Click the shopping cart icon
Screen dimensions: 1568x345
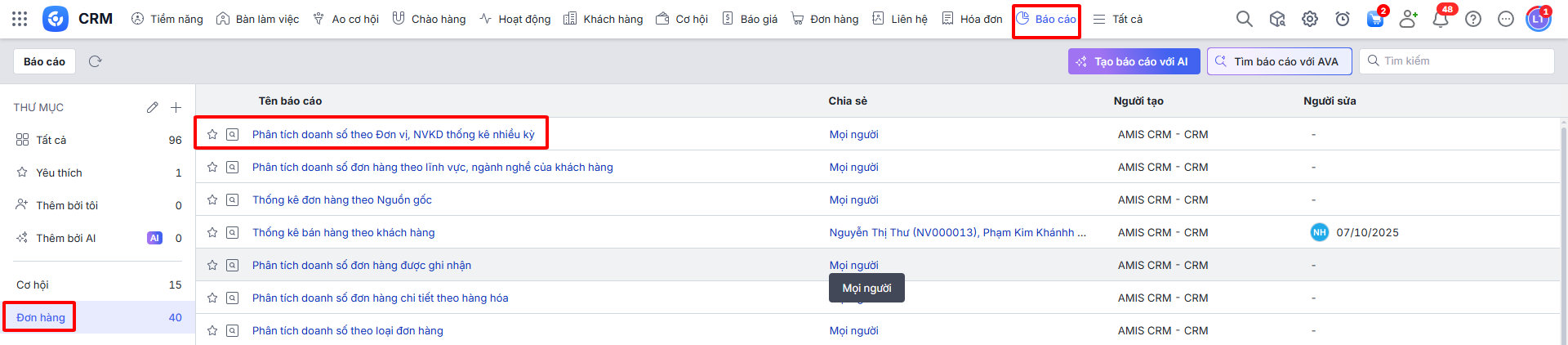click(x=1375, y=19)
